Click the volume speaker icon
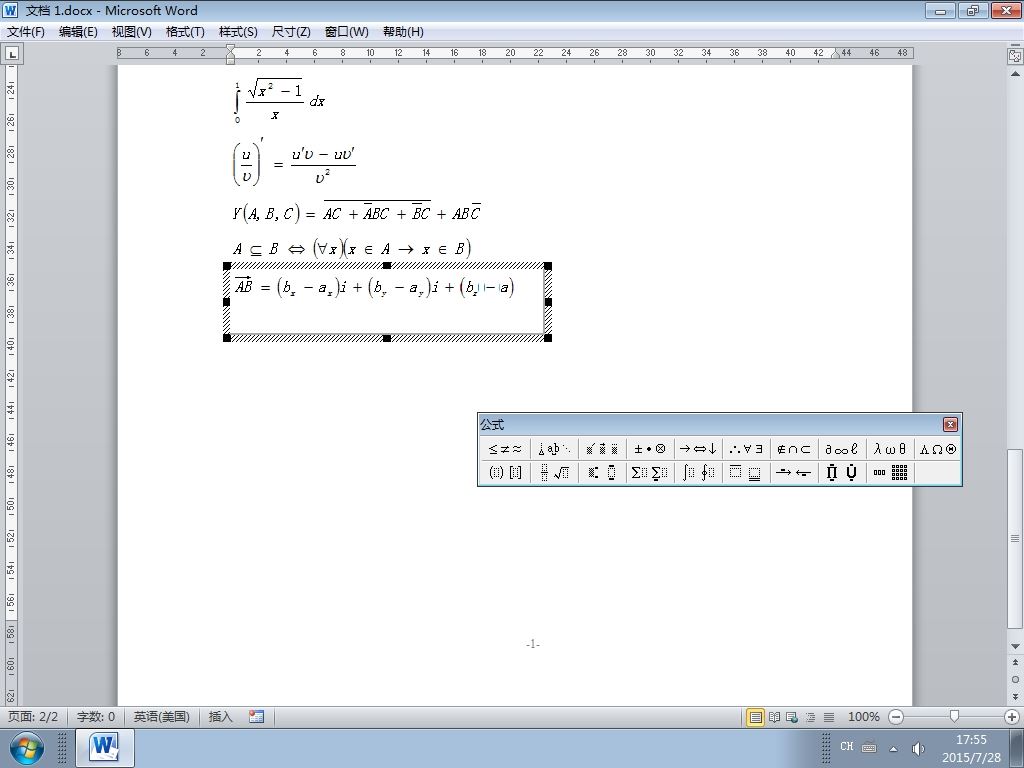This screenshot has height=768, width=1024. pos(918,748)
